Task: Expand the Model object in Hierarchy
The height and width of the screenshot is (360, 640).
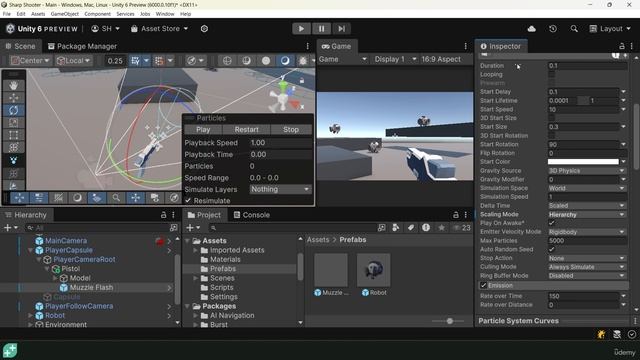Action: coord(56,278)
